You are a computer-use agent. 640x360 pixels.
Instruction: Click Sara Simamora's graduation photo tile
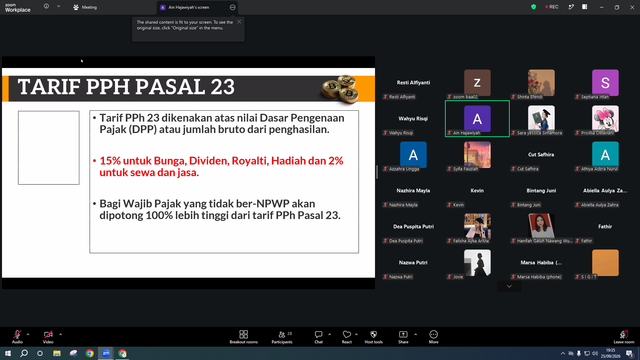541,118
